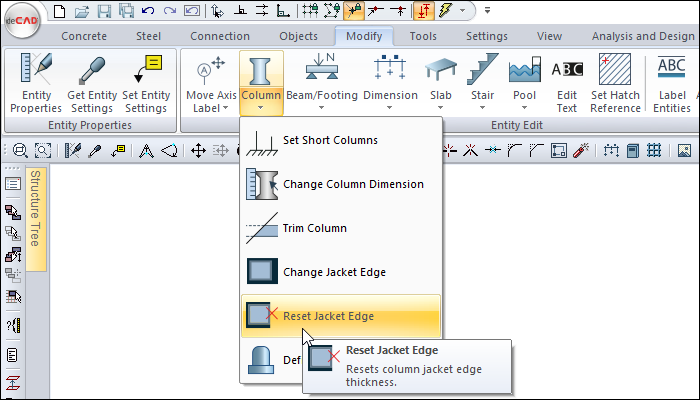Toggle the highlighted red double-arrow mode button

point(422,12)
